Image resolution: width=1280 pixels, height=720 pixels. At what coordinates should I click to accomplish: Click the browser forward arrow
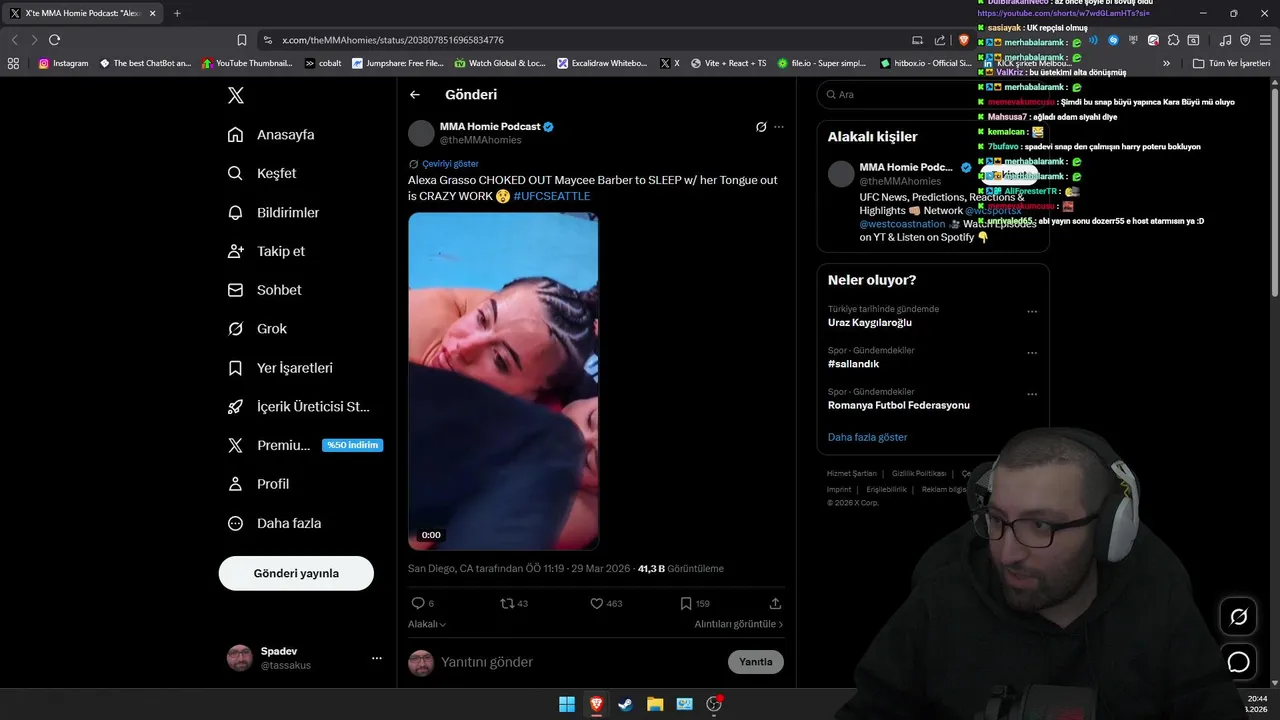click(x=34, y=40)
